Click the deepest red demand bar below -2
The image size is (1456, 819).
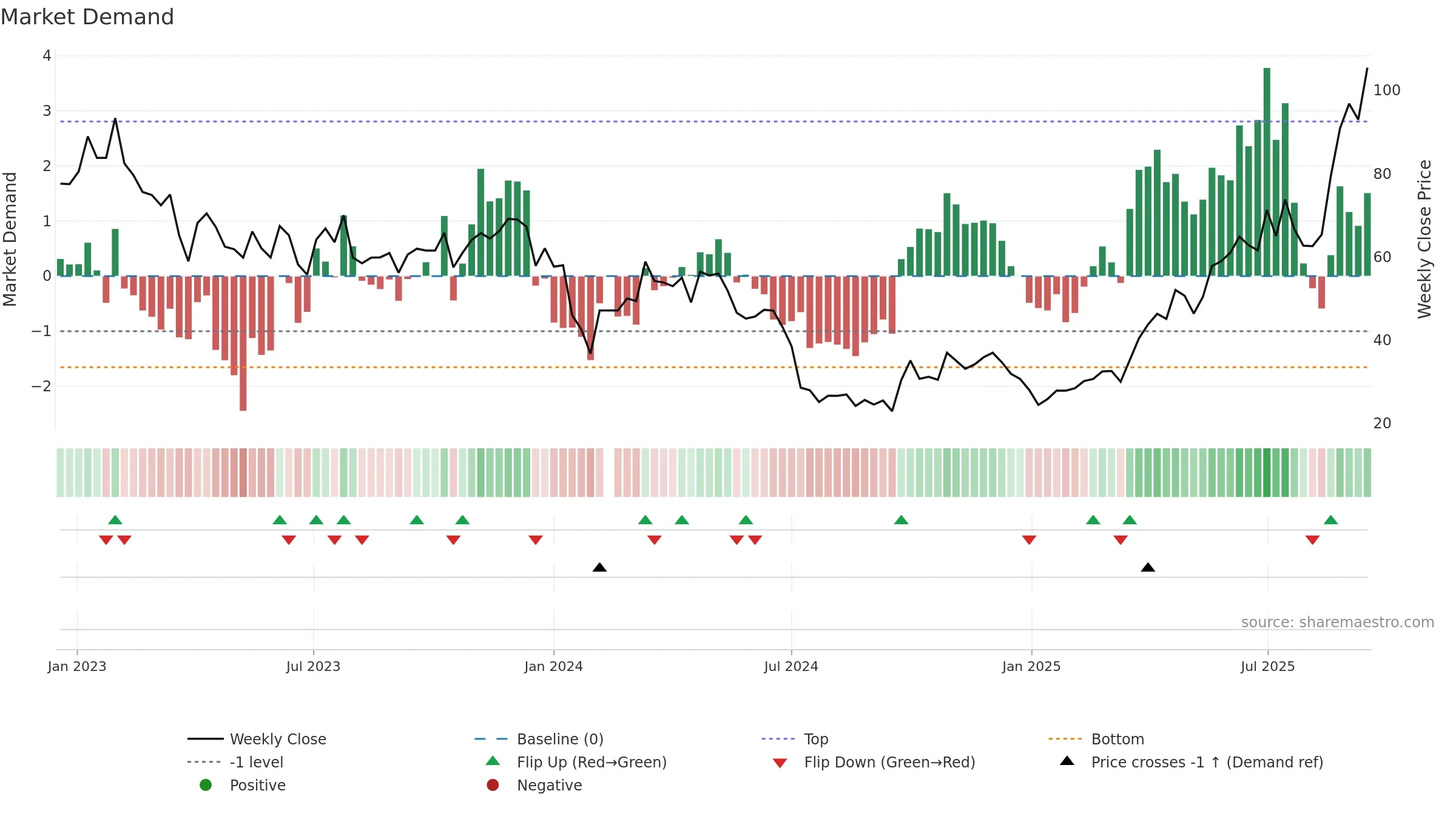pyautogui.click(x=243, y=343)
